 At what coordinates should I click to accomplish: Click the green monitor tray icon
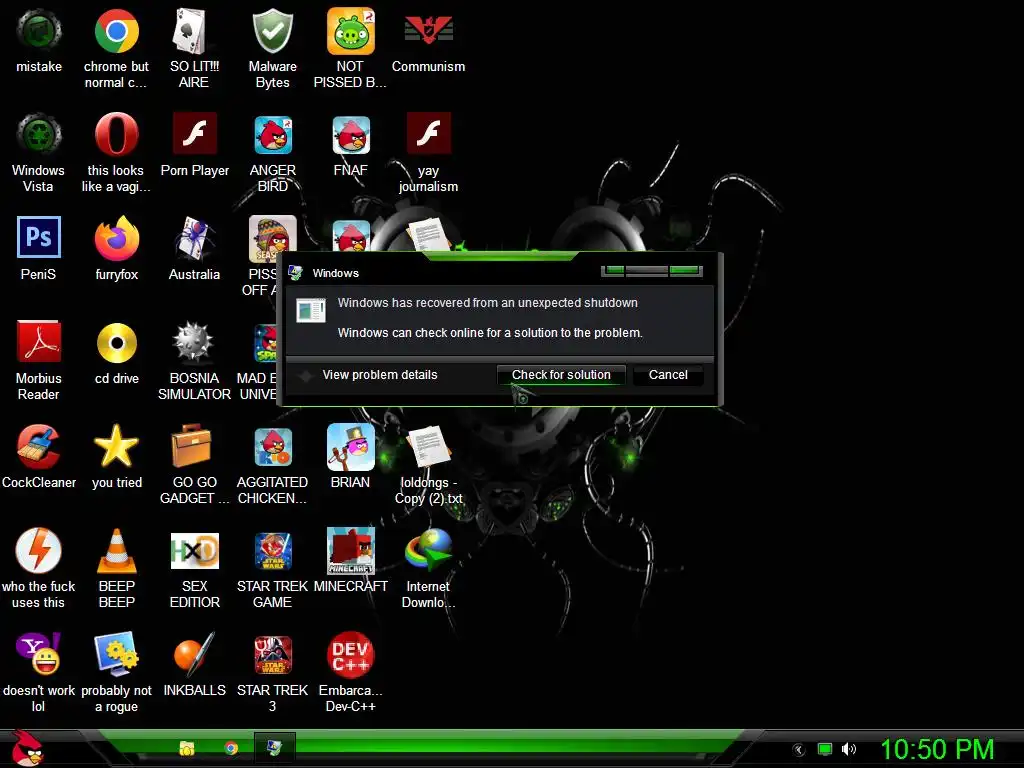pyautogui.click(x=825, y=750)
